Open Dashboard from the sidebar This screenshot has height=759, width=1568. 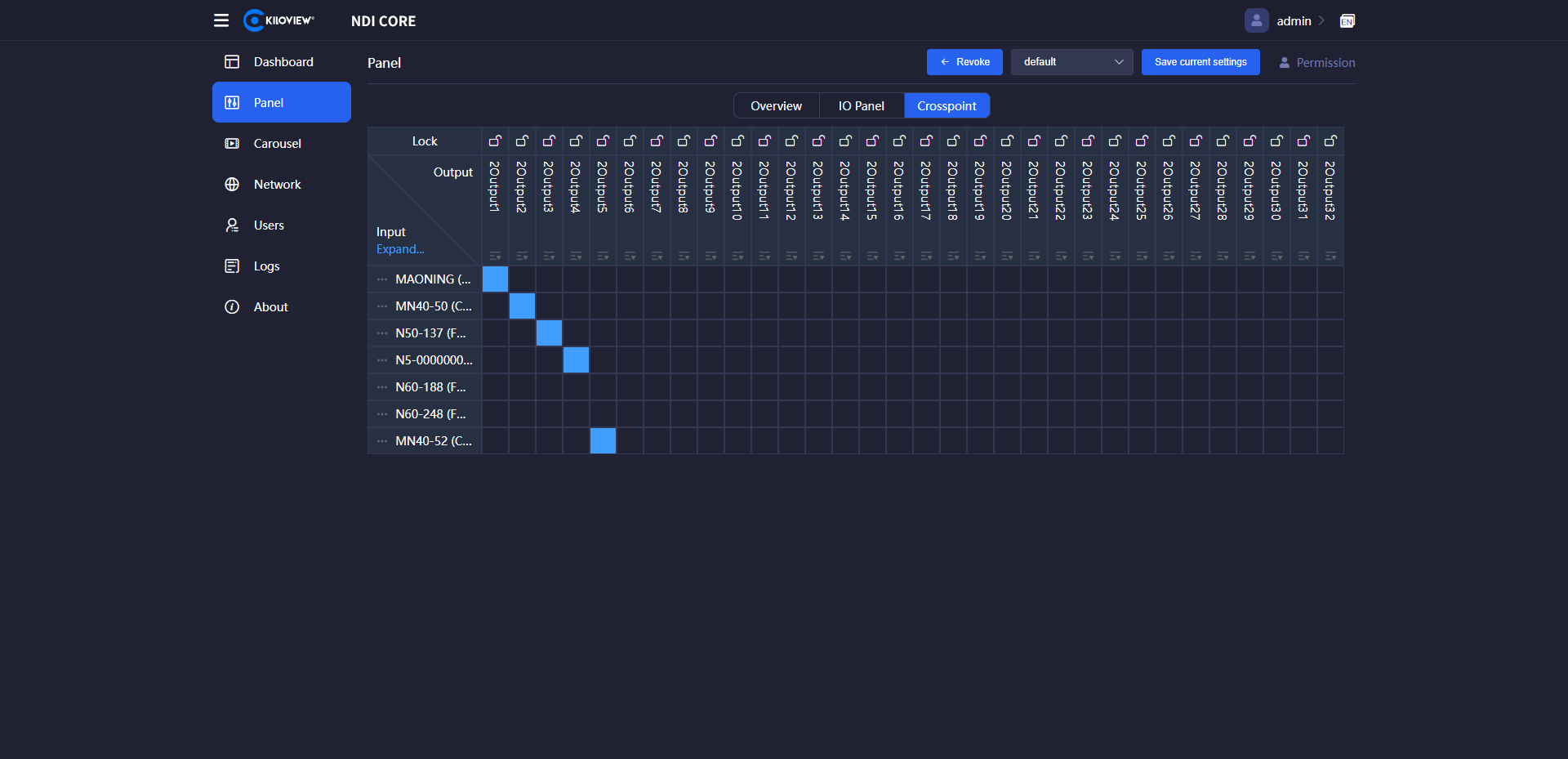pos(283,62)
